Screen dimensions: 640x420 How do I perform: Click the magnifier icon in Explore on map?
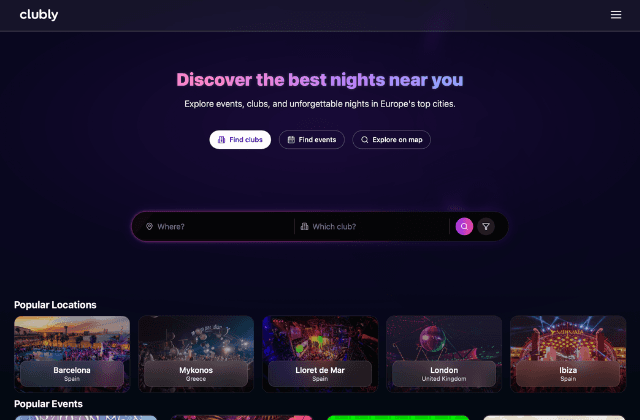(364, 140)
